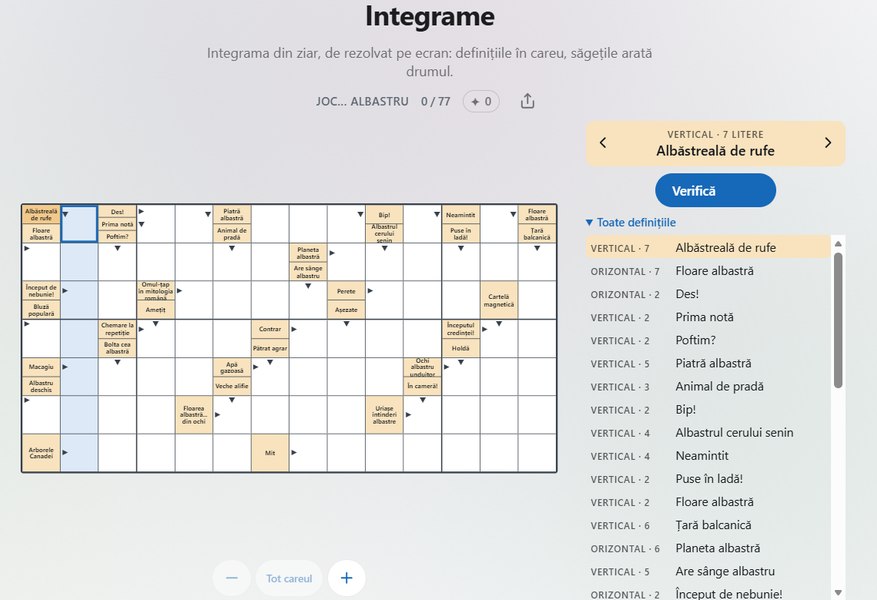
Task: Choose the Planeta albastră clue in list
Action: point(707,549)
